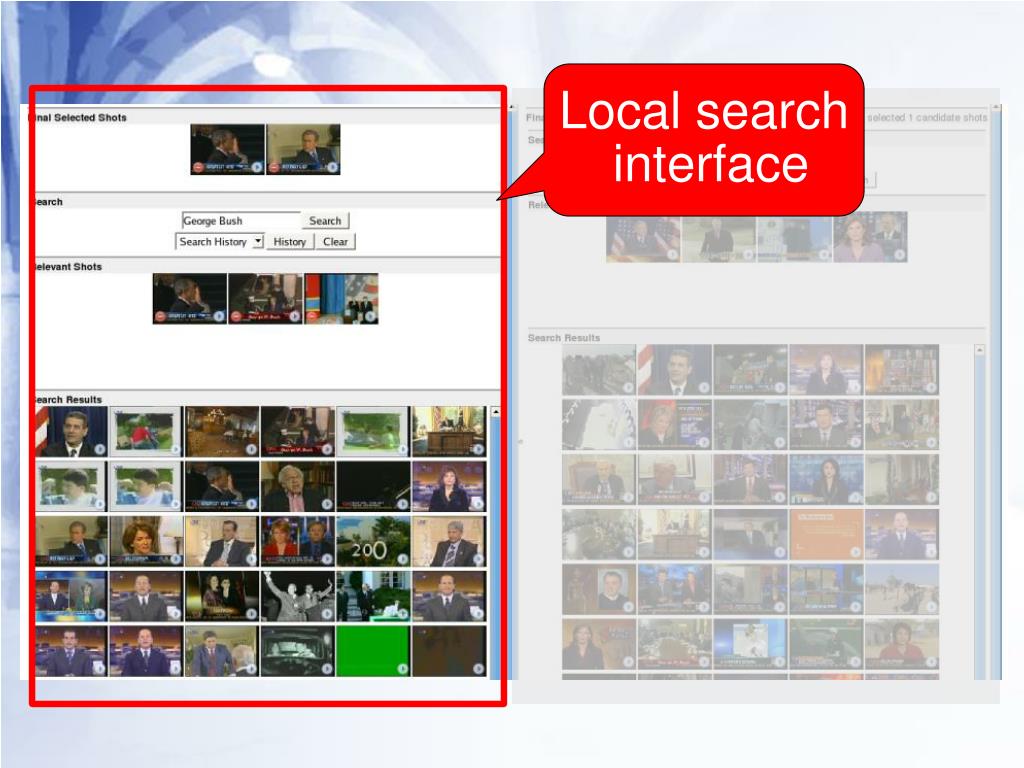This screenshot has width=1024, height=768.
Task: Select the couple on dark gold background thumbnail
Action: [222, 596]
